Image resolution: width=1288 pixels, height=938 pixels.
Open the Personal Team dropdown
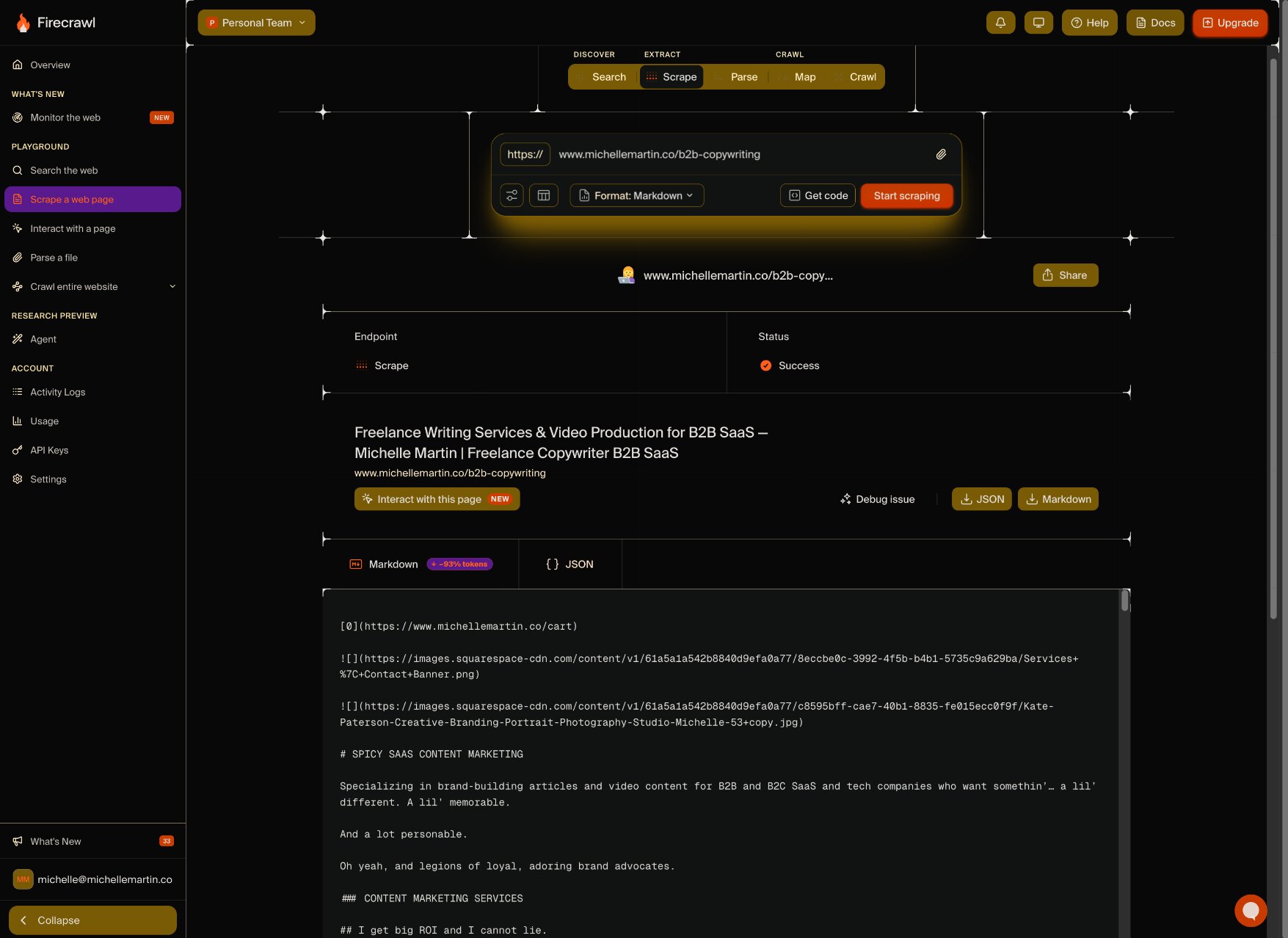(x=256, y=23)
